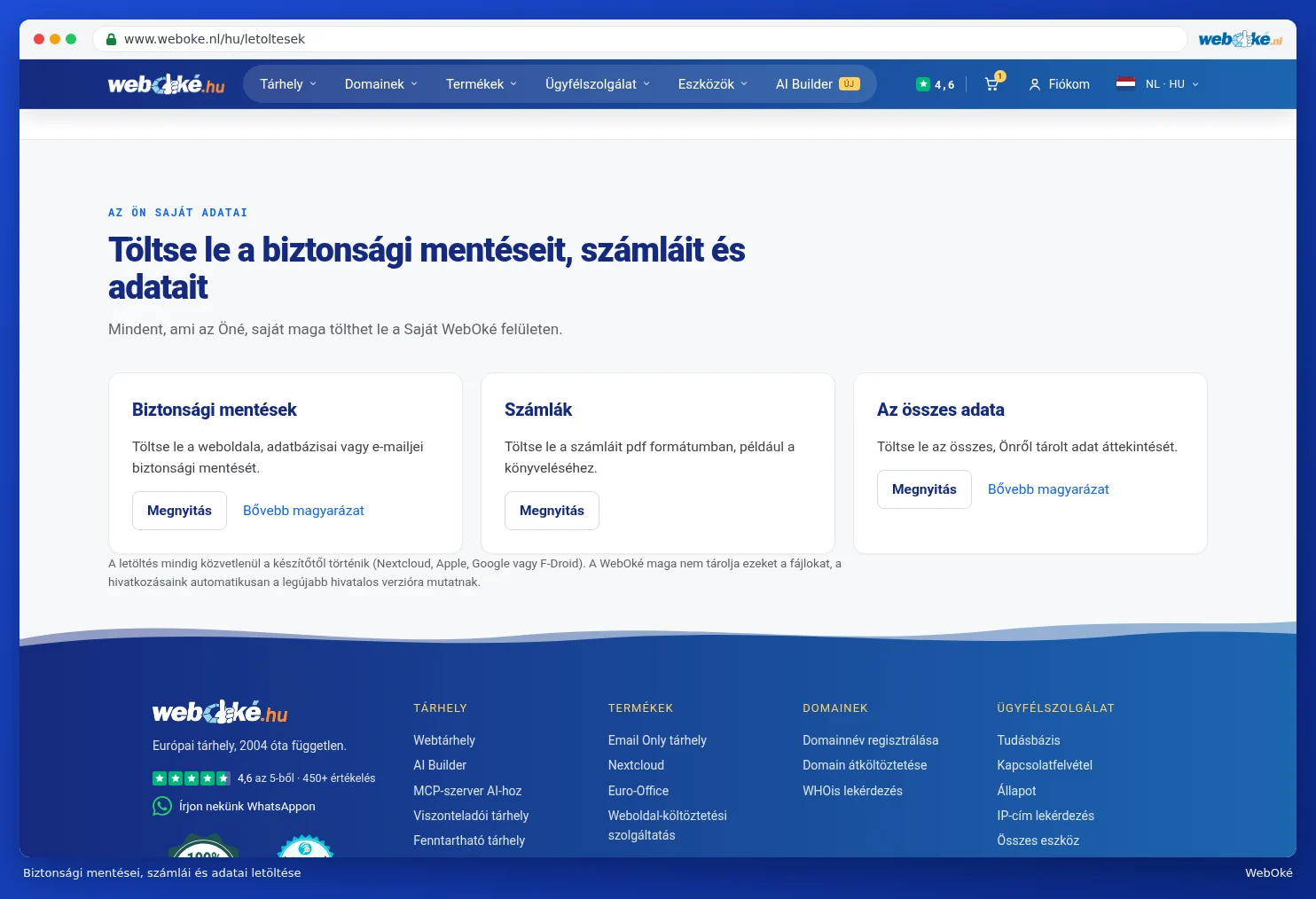The image size is (1316, 899).
Task: Click the green Trustpilot stars in the footer
Action: coord(192,778)
